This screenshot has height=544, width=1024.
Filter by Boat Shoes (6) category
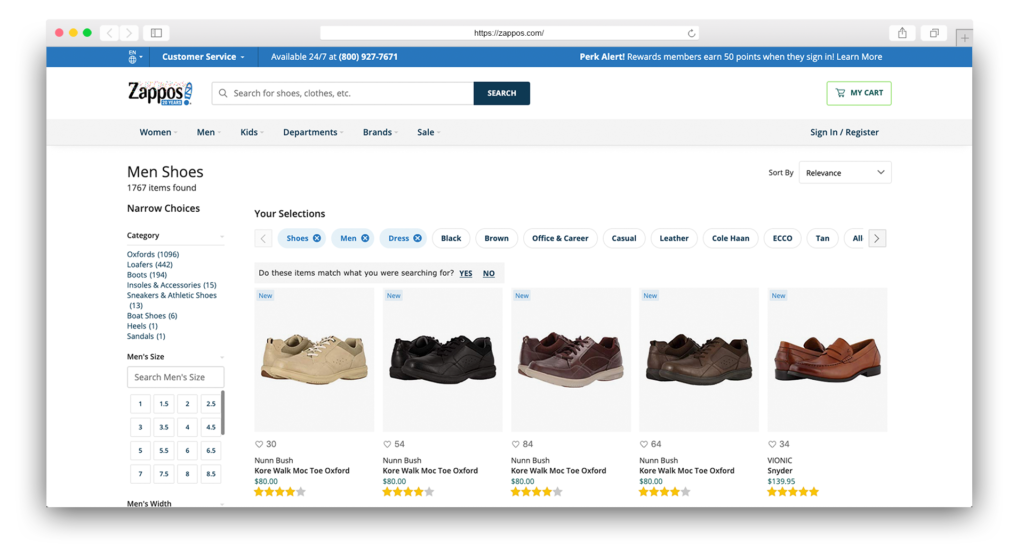pos(152,316)
